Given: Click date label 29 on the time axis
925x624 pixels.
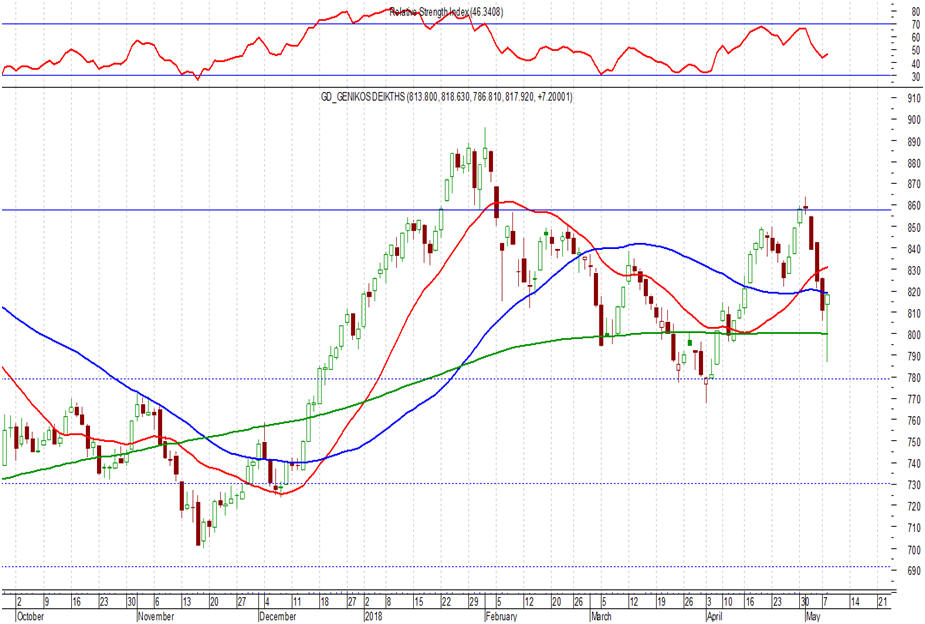Looking at the screenshot, I should [474, 602].
